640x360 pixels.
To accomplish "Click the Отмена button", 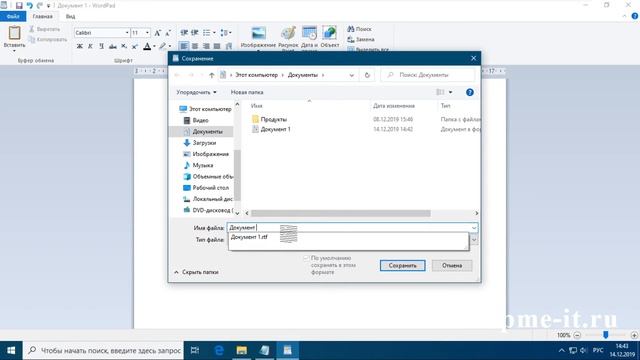I will pyautogui.click(x=452, y=265).
